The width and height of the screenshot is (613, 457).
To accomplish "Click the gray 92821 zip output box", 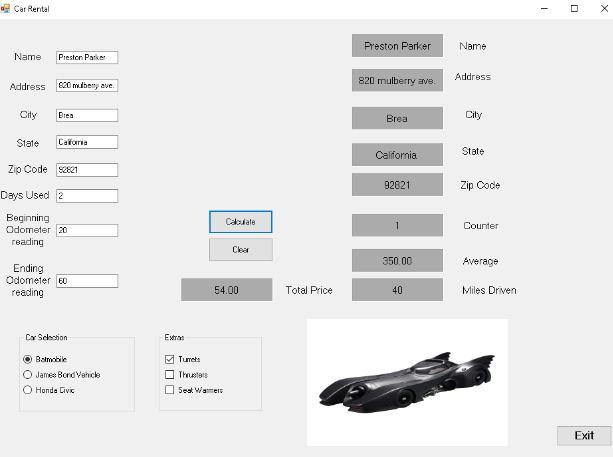I will pyautogui.click(x=397, y=185).
